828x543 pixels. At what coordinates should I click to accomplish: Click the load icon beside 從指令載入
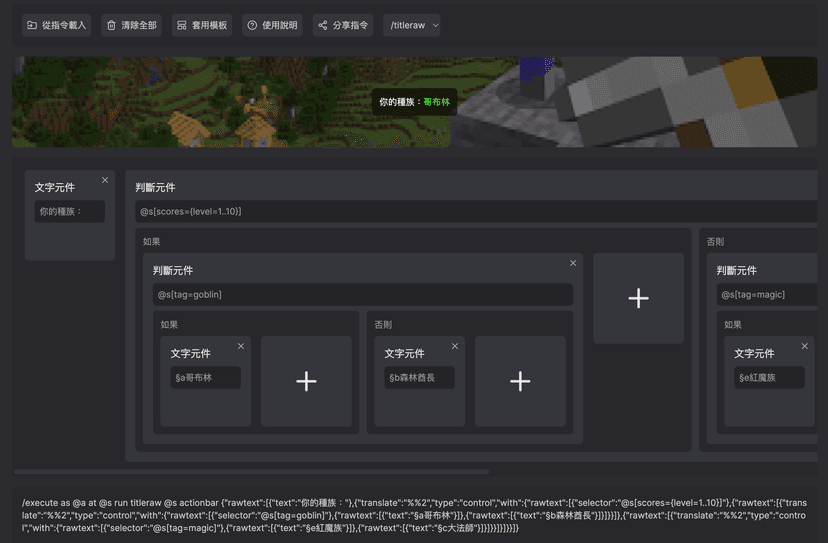(32, 25)
